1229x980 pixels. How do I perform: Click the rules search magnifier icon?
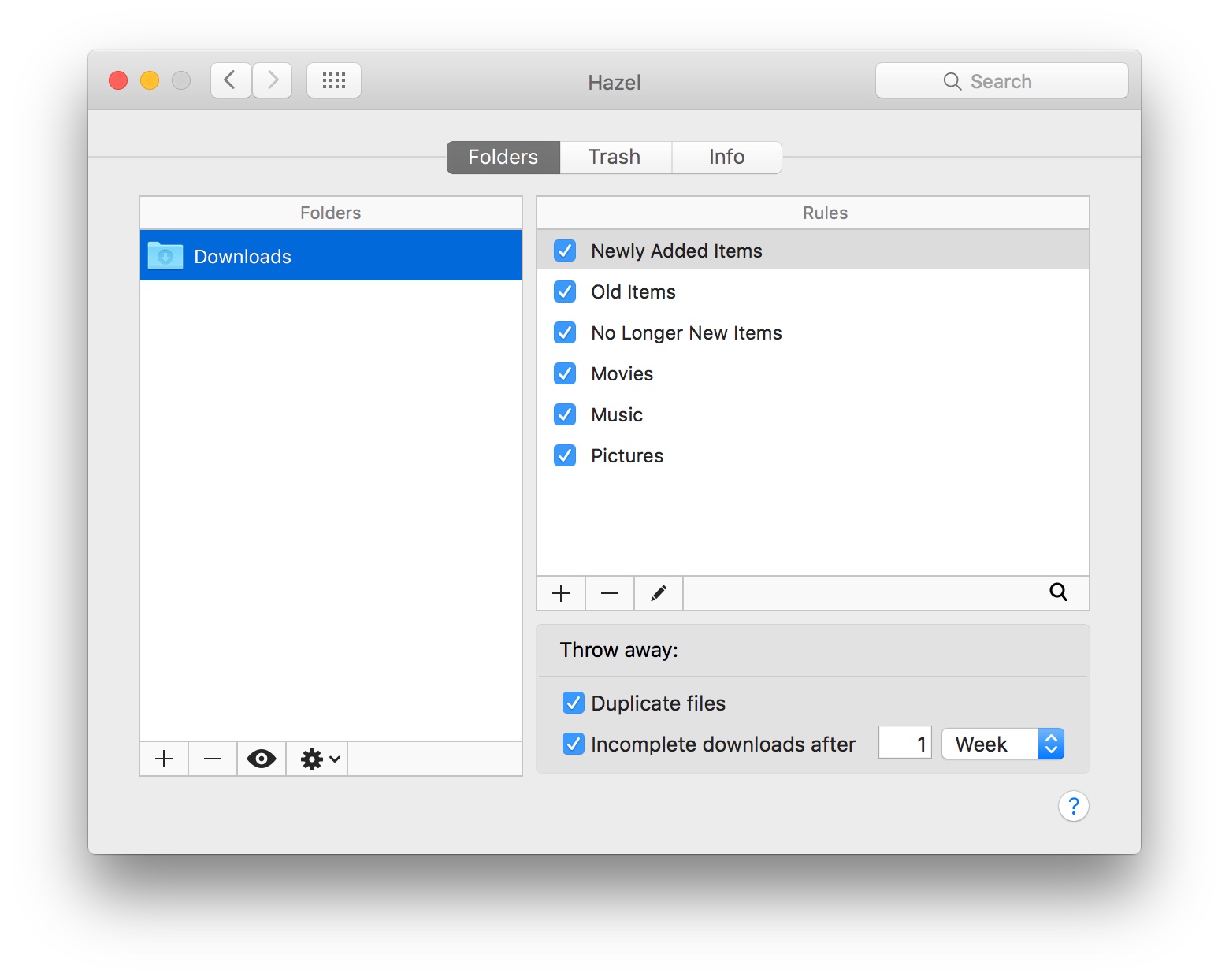(x=1058, y=592)
